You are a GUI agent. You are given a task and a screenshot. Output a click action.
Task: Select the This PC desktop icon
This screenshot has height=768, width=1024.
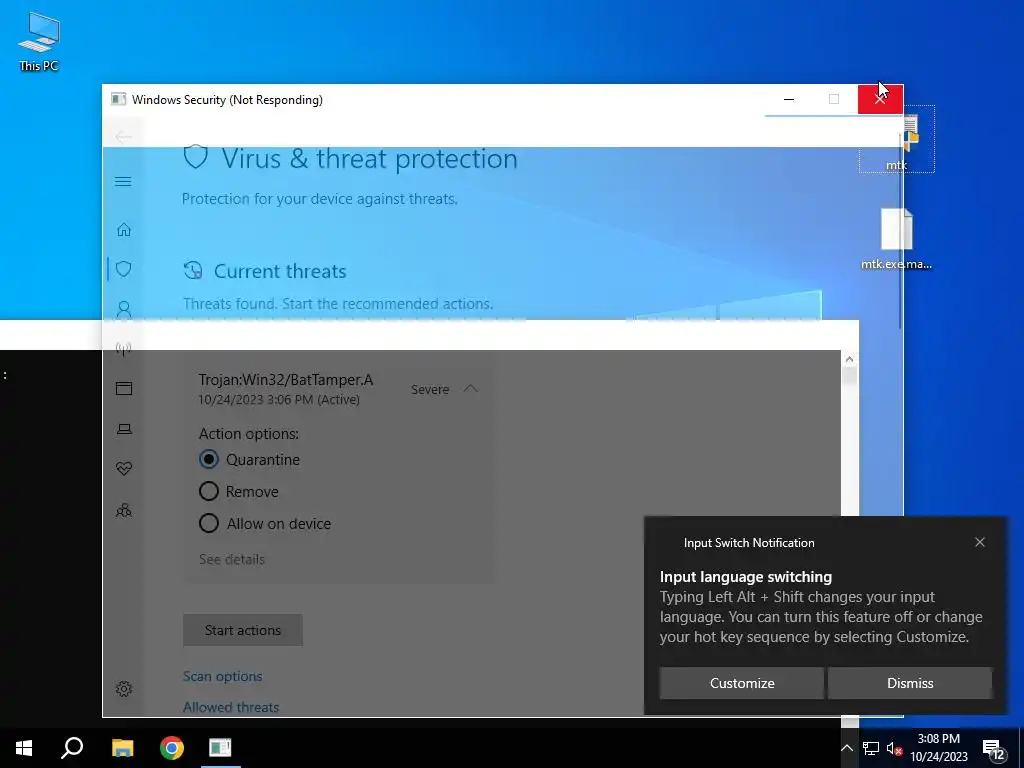pos(39,42)
